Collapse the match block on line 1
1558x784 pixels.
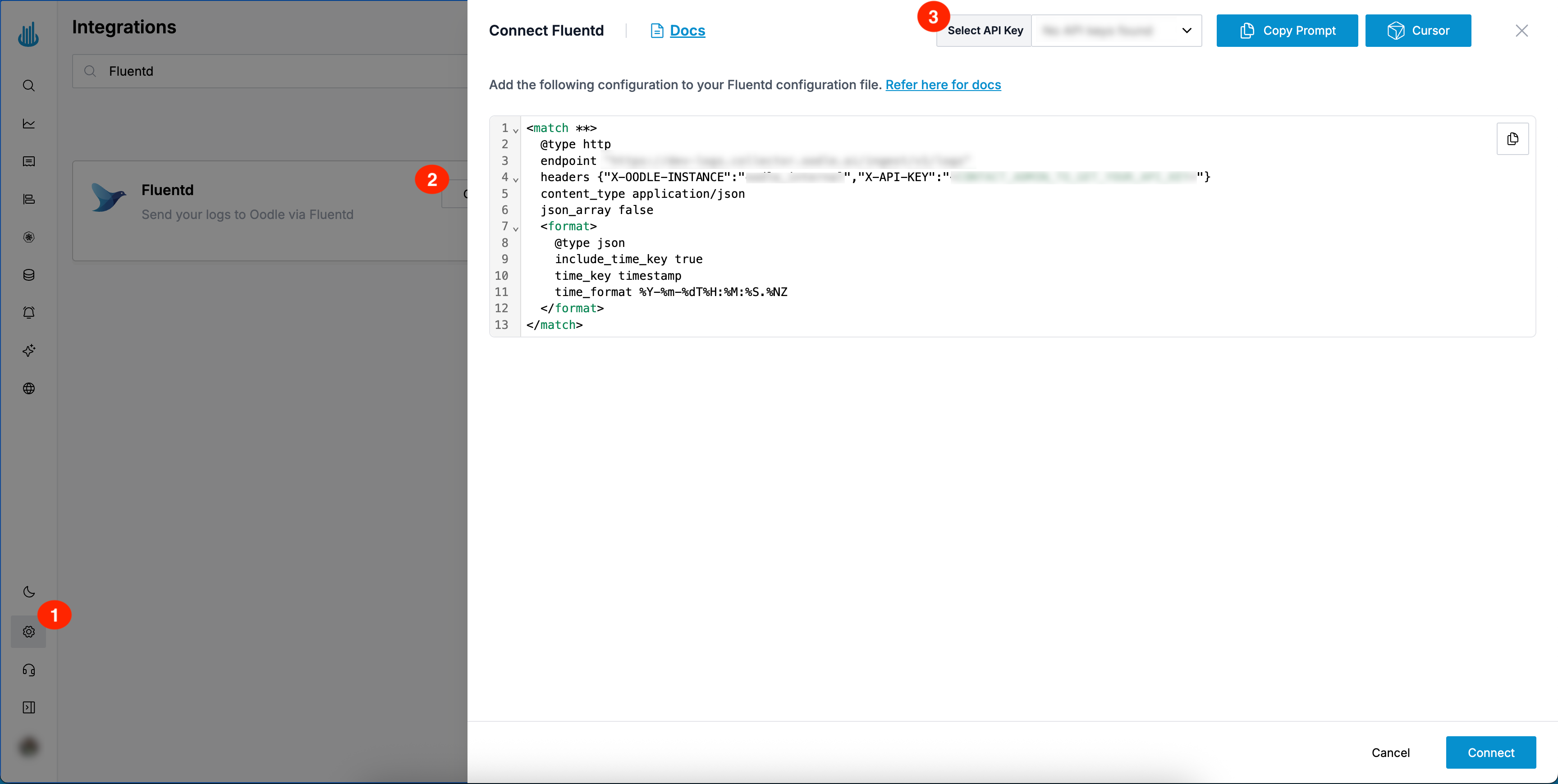(515, 131)
